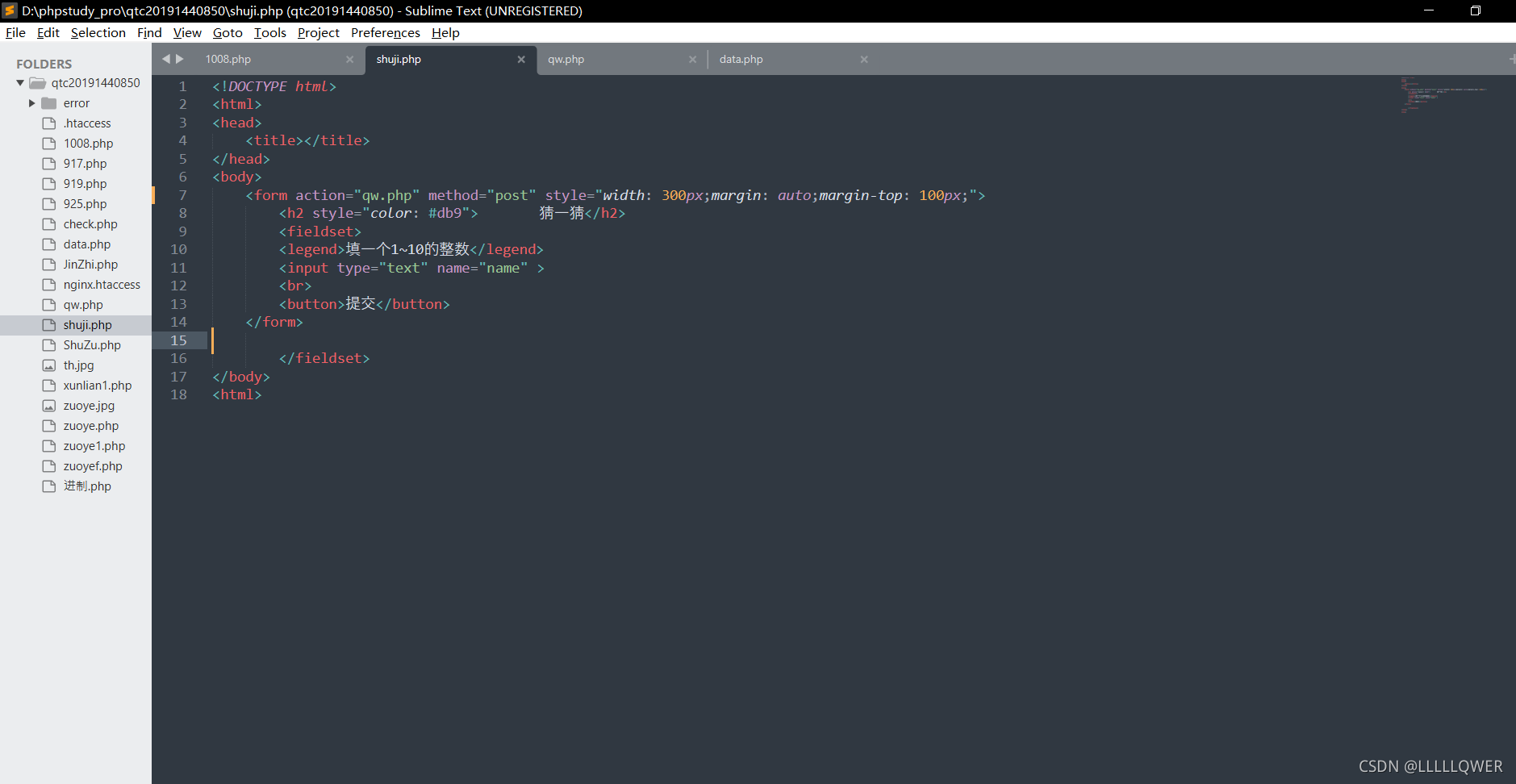Viewport: 1516px width, 784px height.
Task: Minimize the Sublime Text window
Action: (x=1428, y=10)
